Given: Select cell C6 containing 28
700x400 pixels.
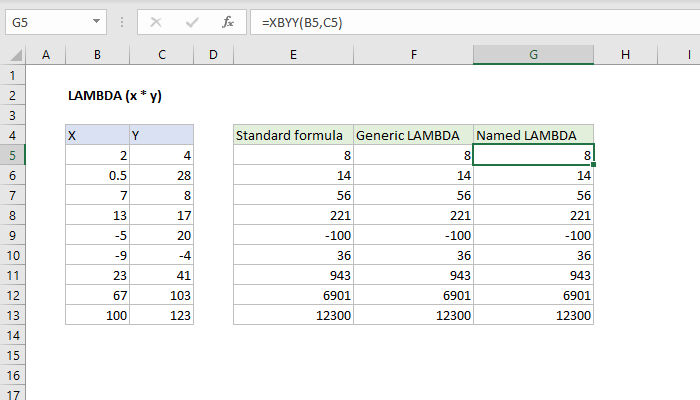Looking at the screenshot, I should [x=162, y=175].
